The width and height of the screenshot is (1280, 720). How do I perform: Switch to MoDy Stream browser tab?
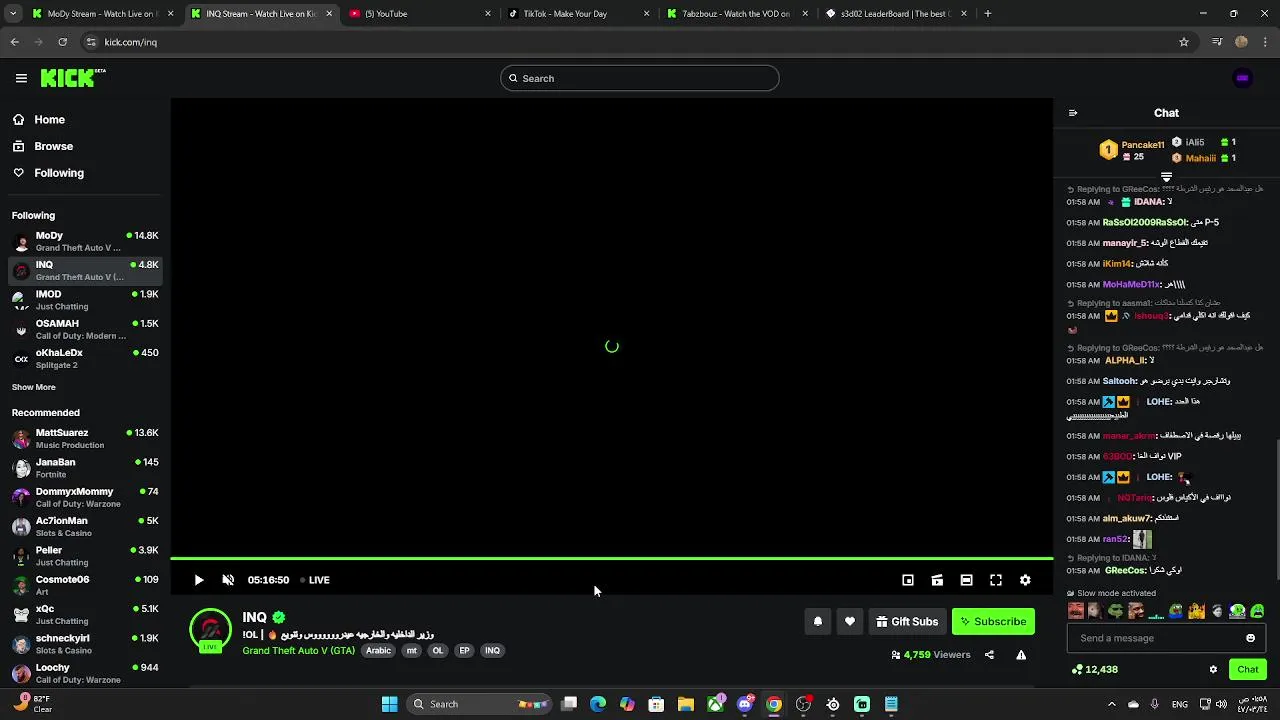(x=101, y=14)
